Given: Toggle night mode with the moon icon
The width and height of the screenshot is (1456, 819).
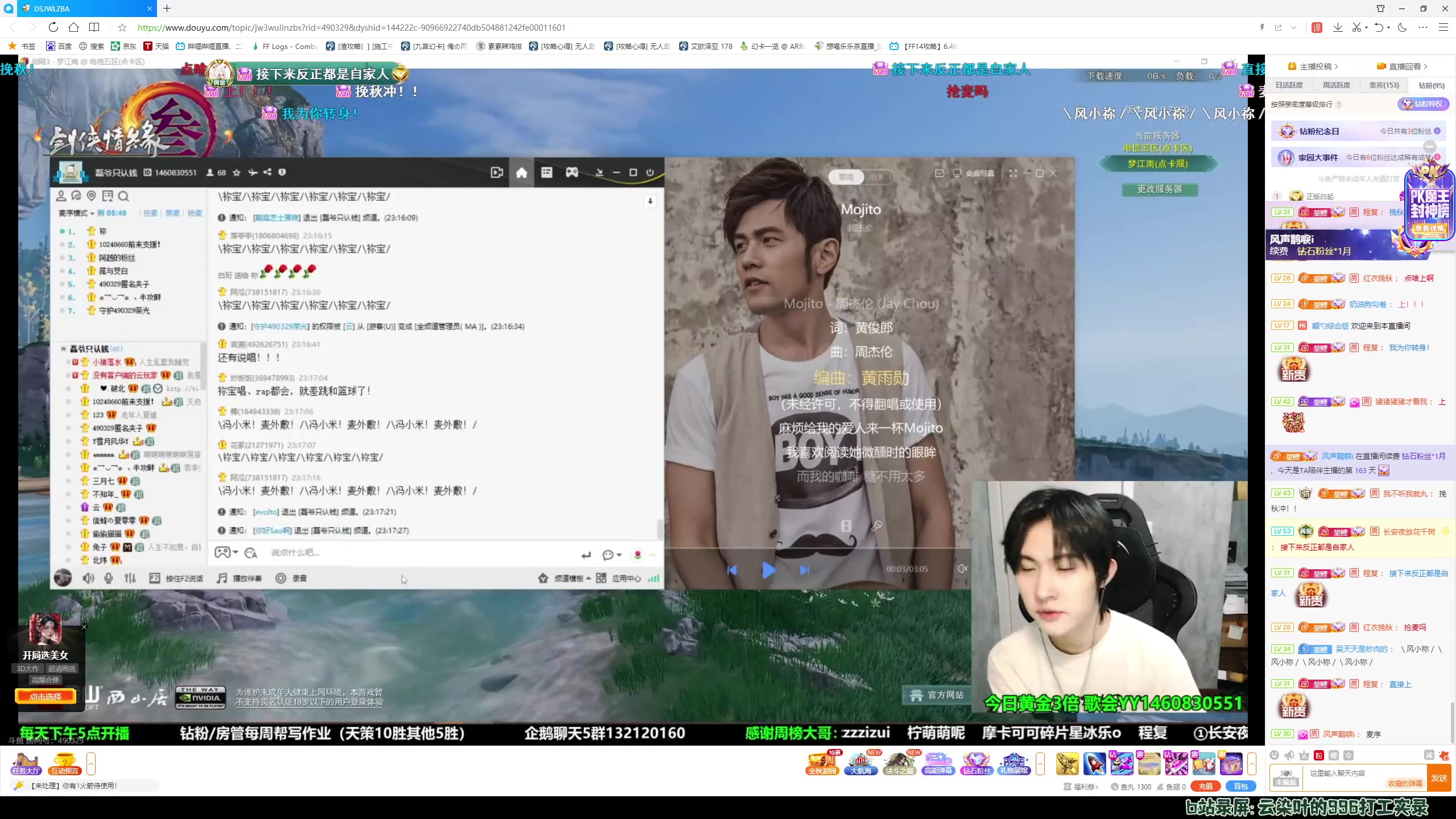Looking at the screenshot, I should tap(1403, 27).
